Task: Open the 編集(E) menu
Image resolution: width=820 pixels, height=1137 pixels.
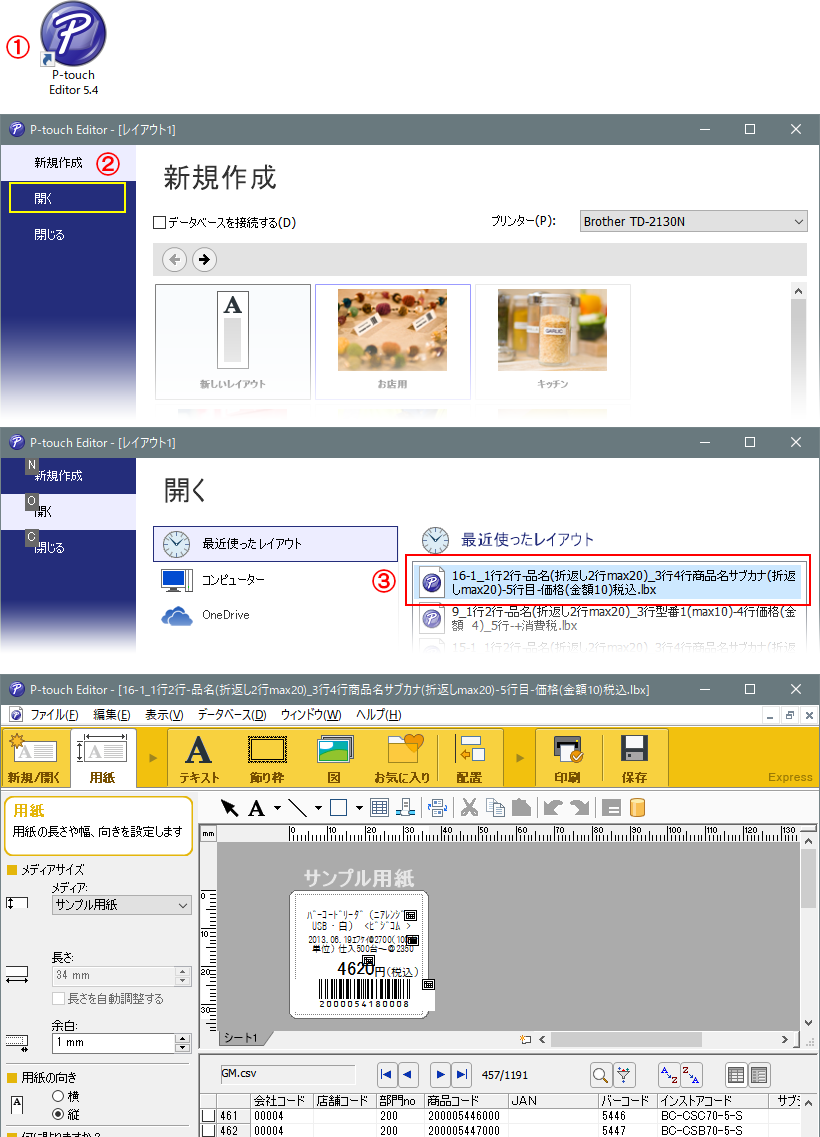Action: (x=112, y=715)
